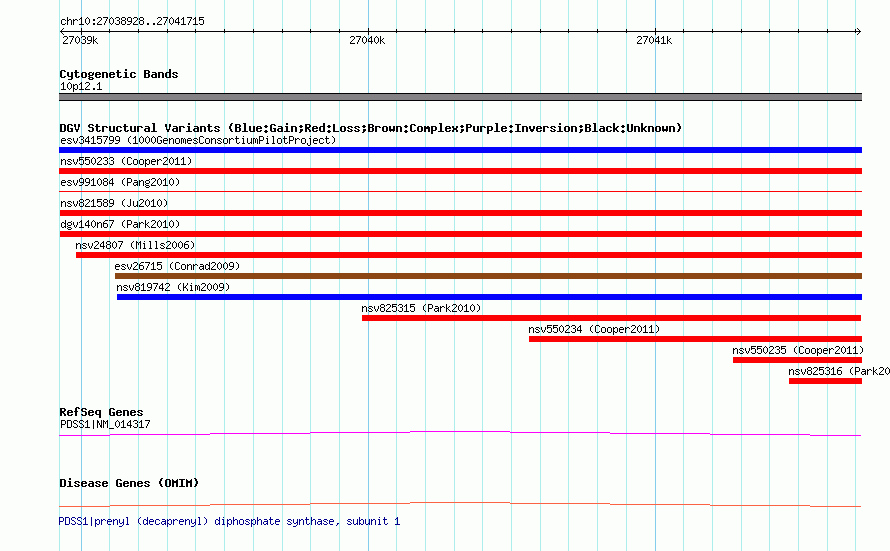
Task: Click the nsv821589 red loss bar
Action: point(460,213)
